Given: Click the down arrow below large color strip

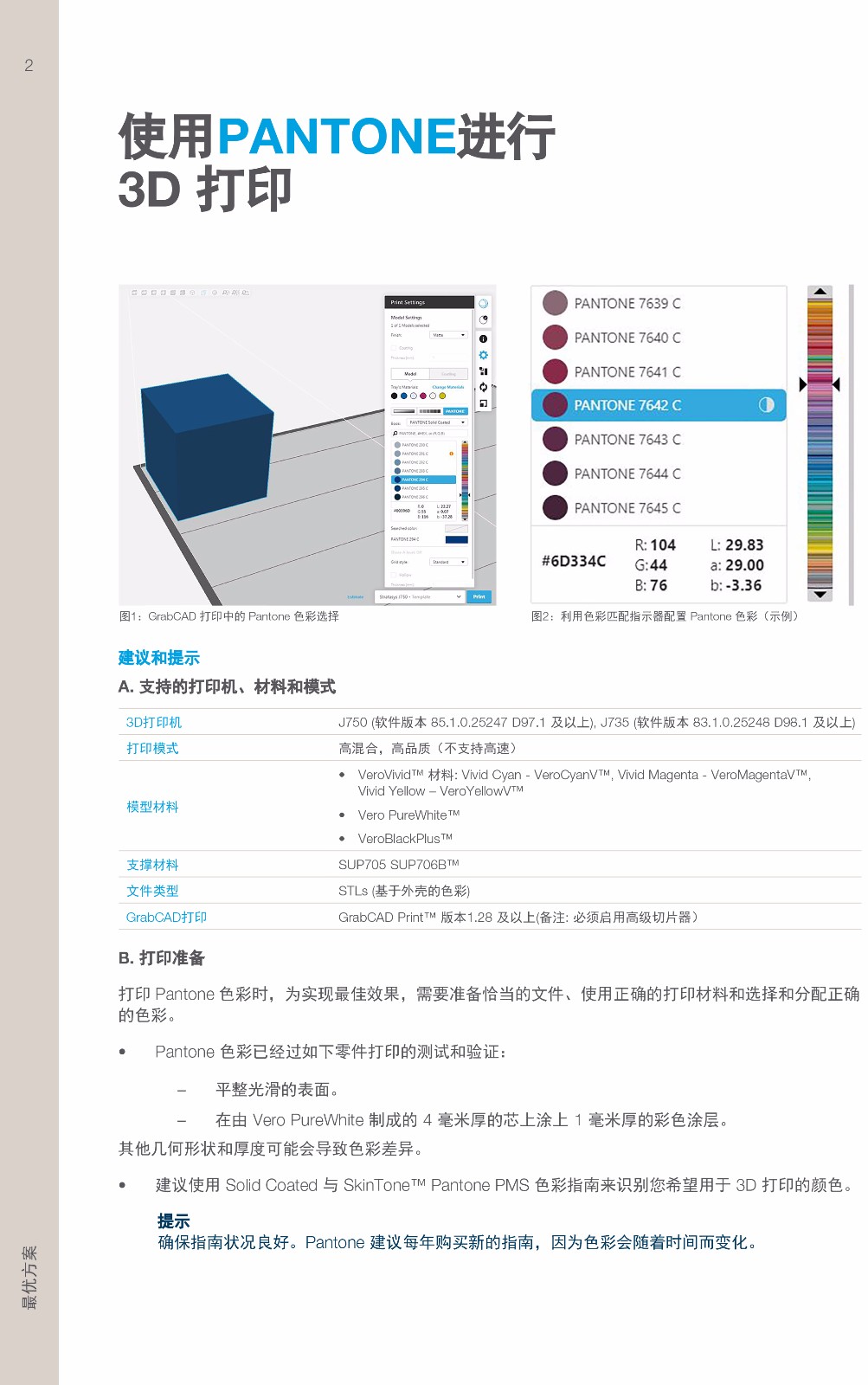Looking at the screenshot, I should (820, 595).
